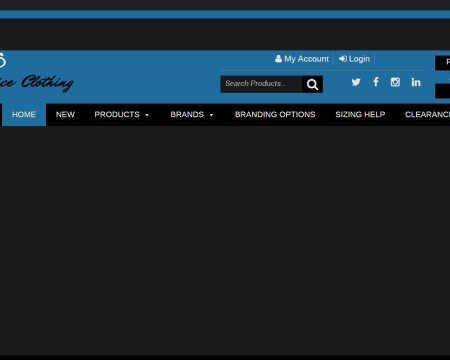Click the white logo emblem above Clothing text

3,60
